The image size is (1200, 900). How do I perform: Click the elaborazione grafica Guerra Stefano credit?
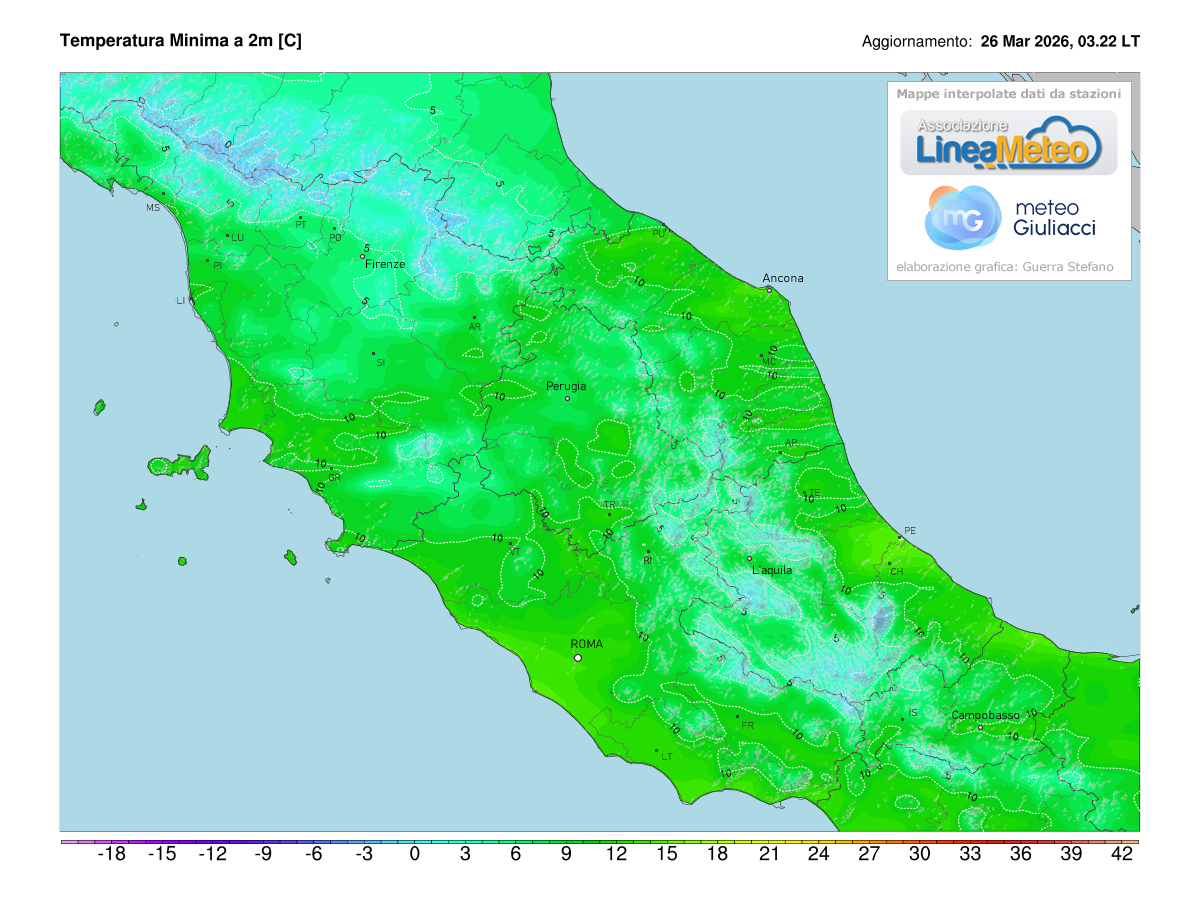click(x=1005, y=266)
